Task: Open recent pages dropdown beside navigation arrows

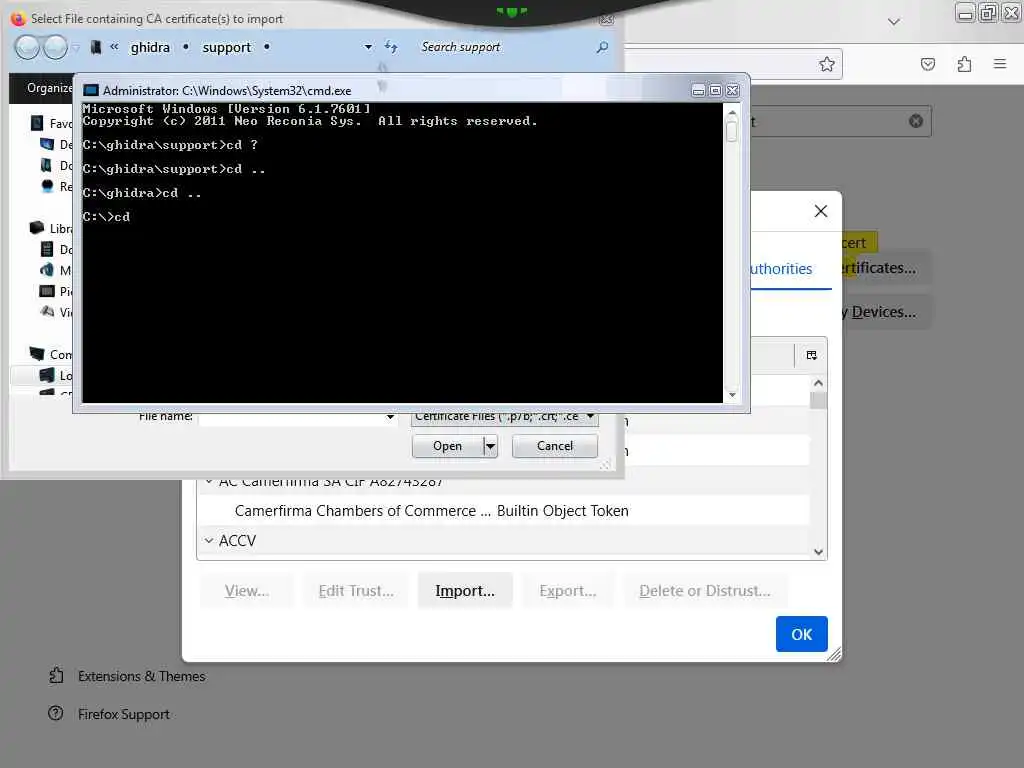Action: 76,48
